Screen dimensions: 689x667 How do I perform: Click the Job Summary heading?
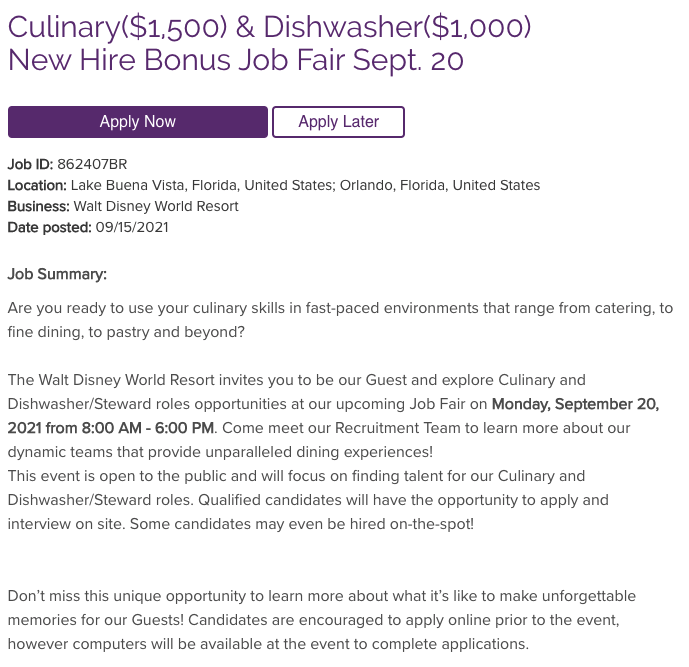57,273
